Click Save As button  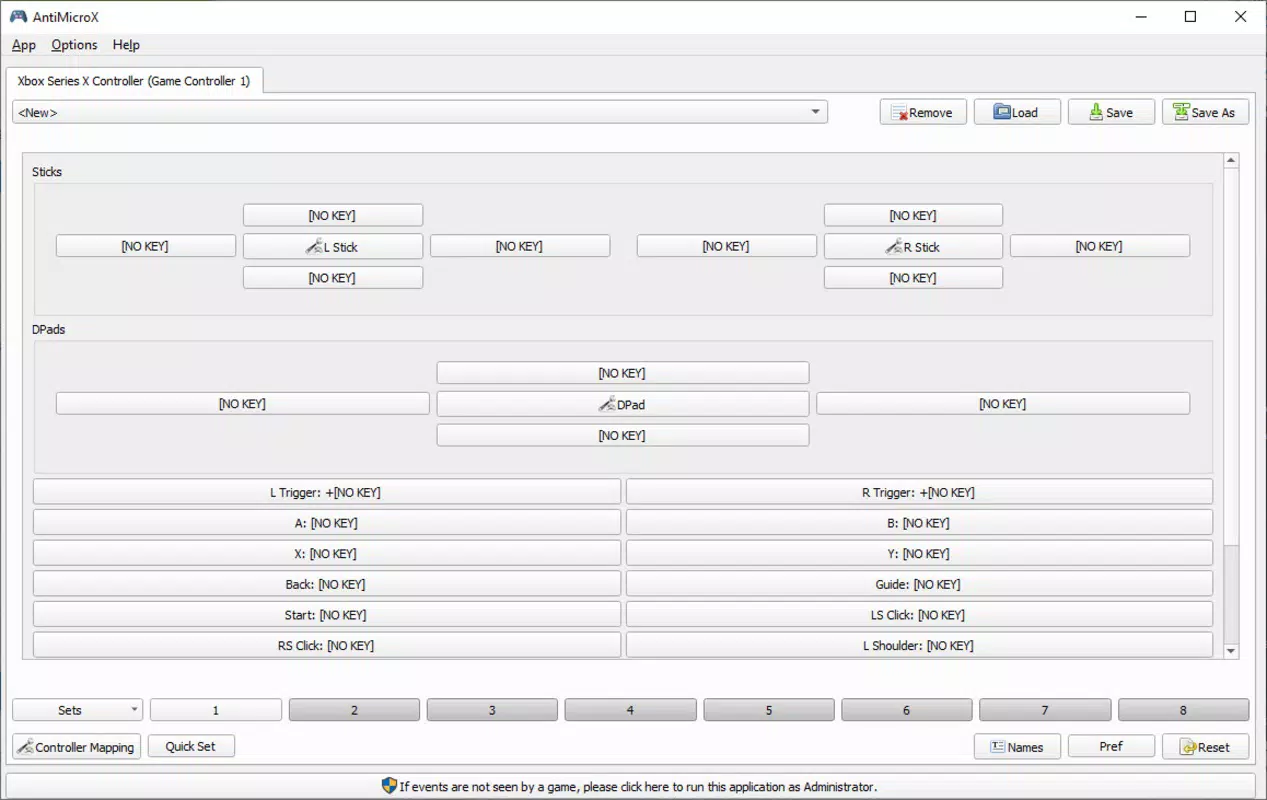click(x=1205, y=112)
